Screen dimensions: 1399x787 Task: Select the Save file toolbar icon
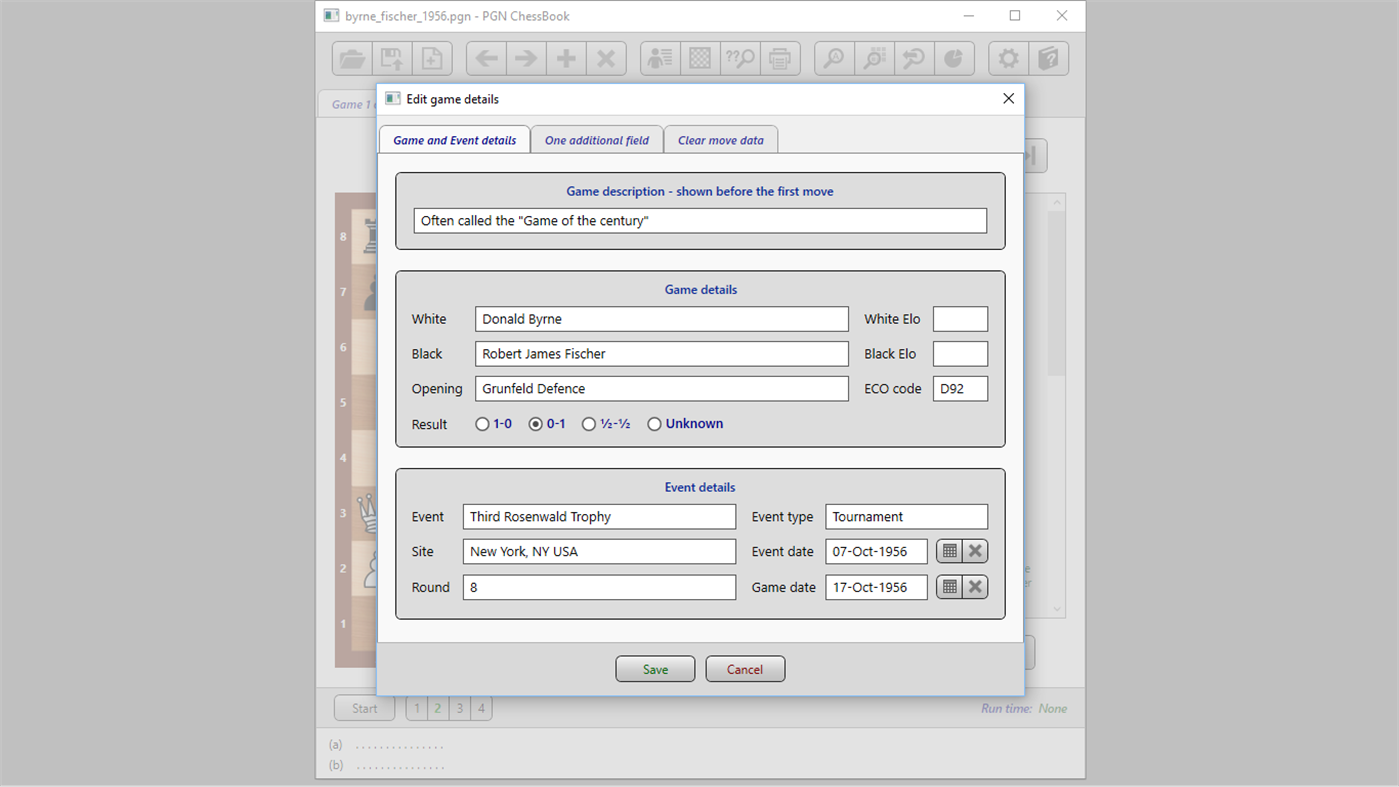[391, 58]
